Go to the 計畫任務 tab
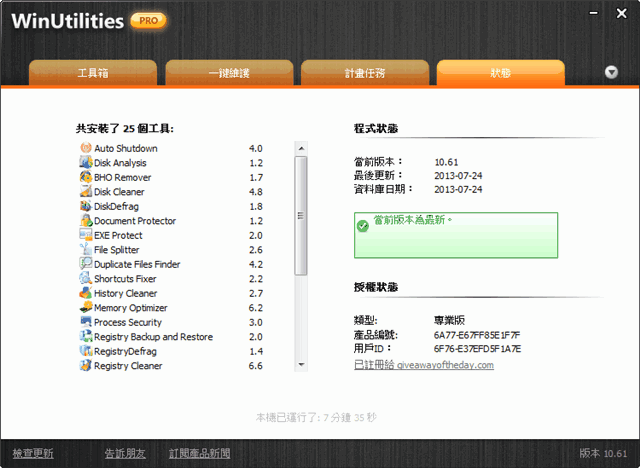The height and width of the screenshot is (468, 640). pyautogui.click(x=365, y=73)
